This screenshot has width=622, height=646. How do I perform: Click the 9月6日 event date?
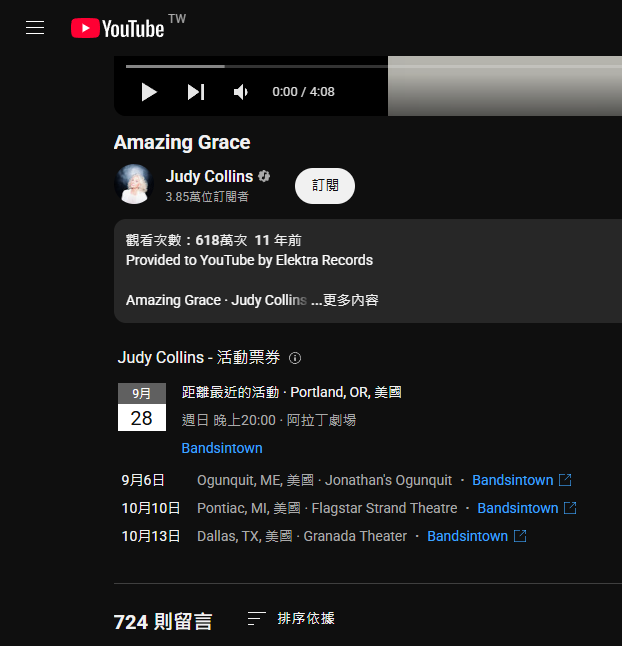(x=143, y=480)
